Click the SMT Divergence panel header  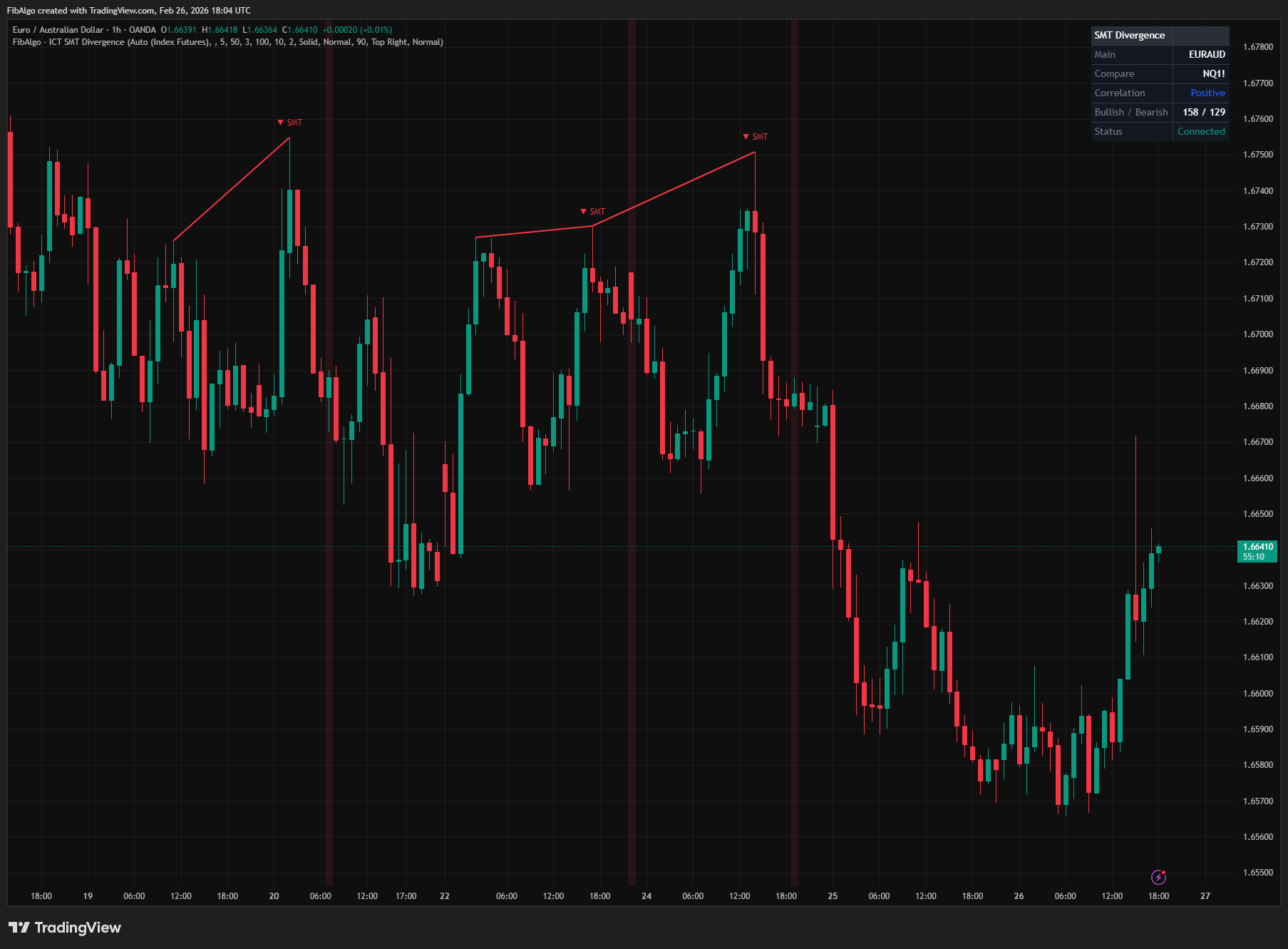pos(1129,35)
